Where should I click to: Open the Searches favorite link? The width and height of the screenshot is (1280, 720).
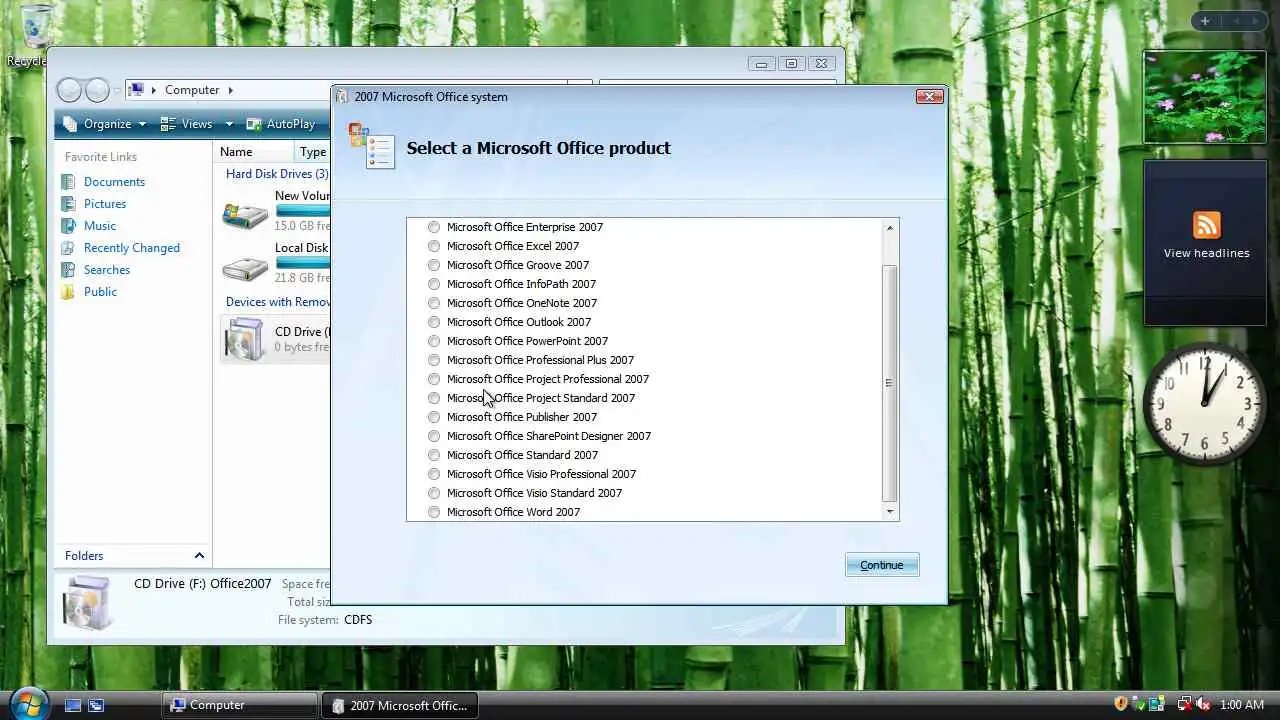click(107, 270)
